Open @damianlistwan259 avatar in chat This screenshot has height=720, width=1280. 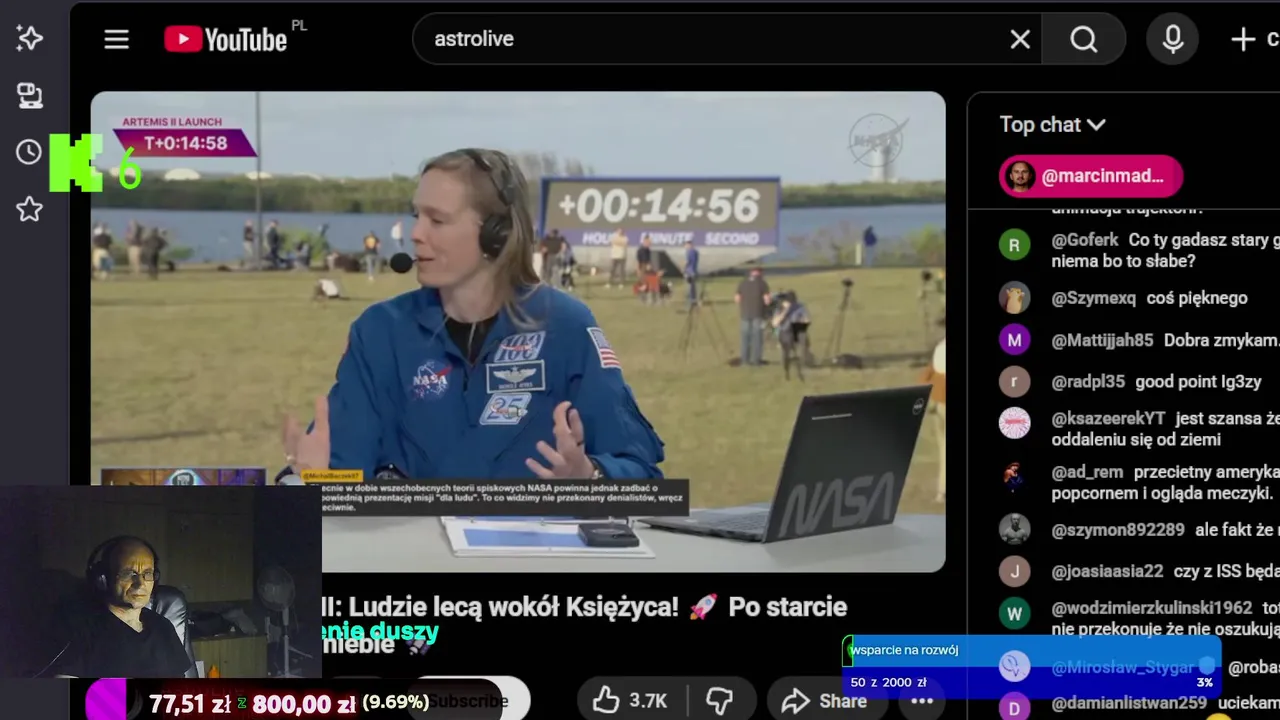pyautogui.click(x=1014, y=707)
